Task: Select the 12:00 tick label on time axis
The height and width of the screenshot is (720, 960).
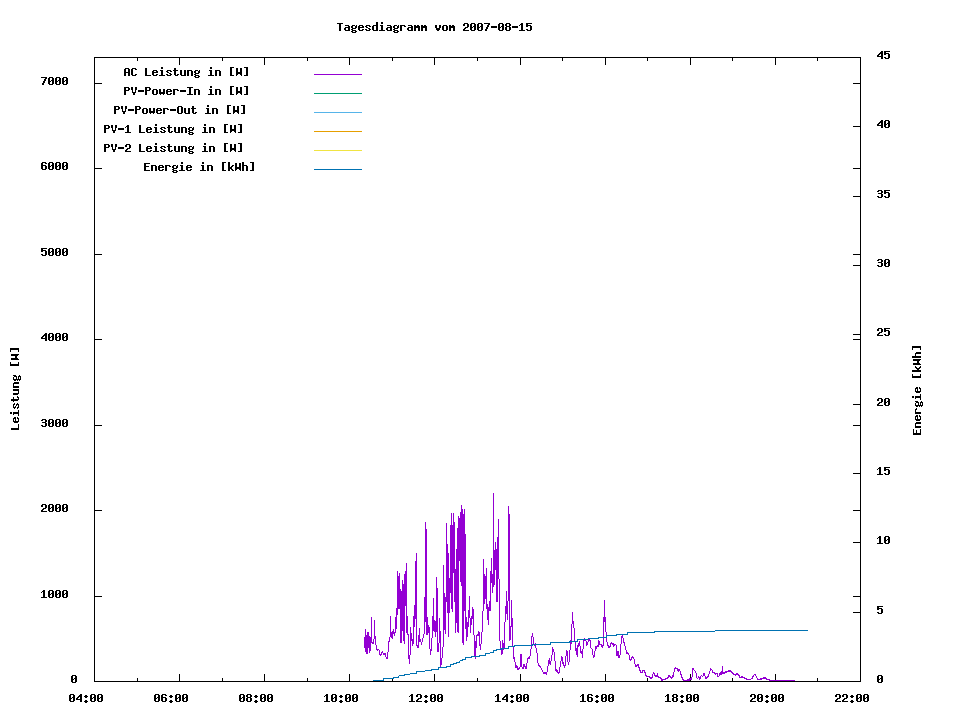Action: coord(427,698)
